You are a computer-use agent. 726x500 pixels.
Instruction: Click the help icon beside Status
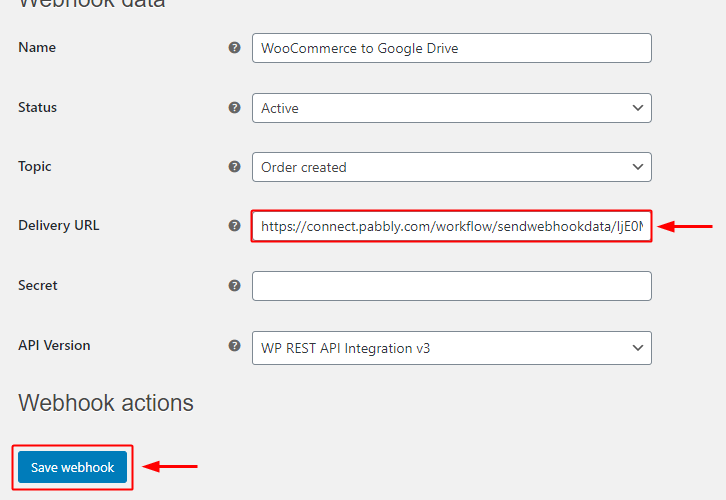point(235,108)
